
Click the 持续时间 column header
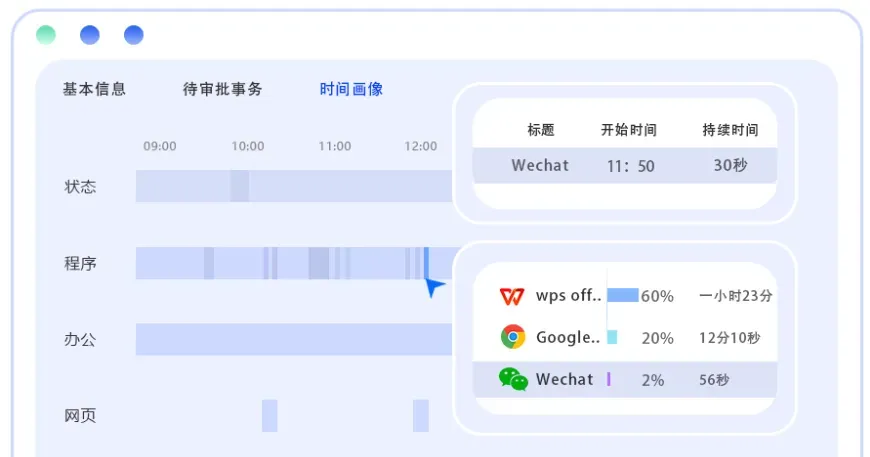pos(730,130)
